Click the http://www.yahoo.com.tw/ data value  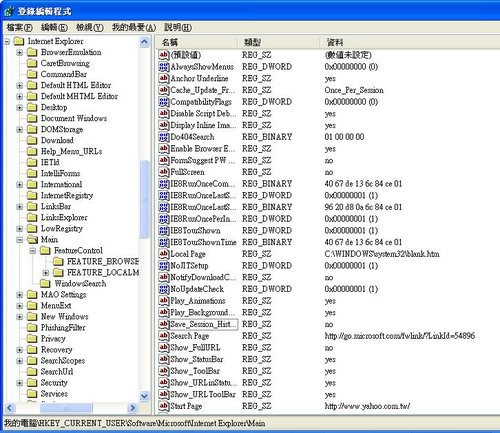(x=367, y=406)
